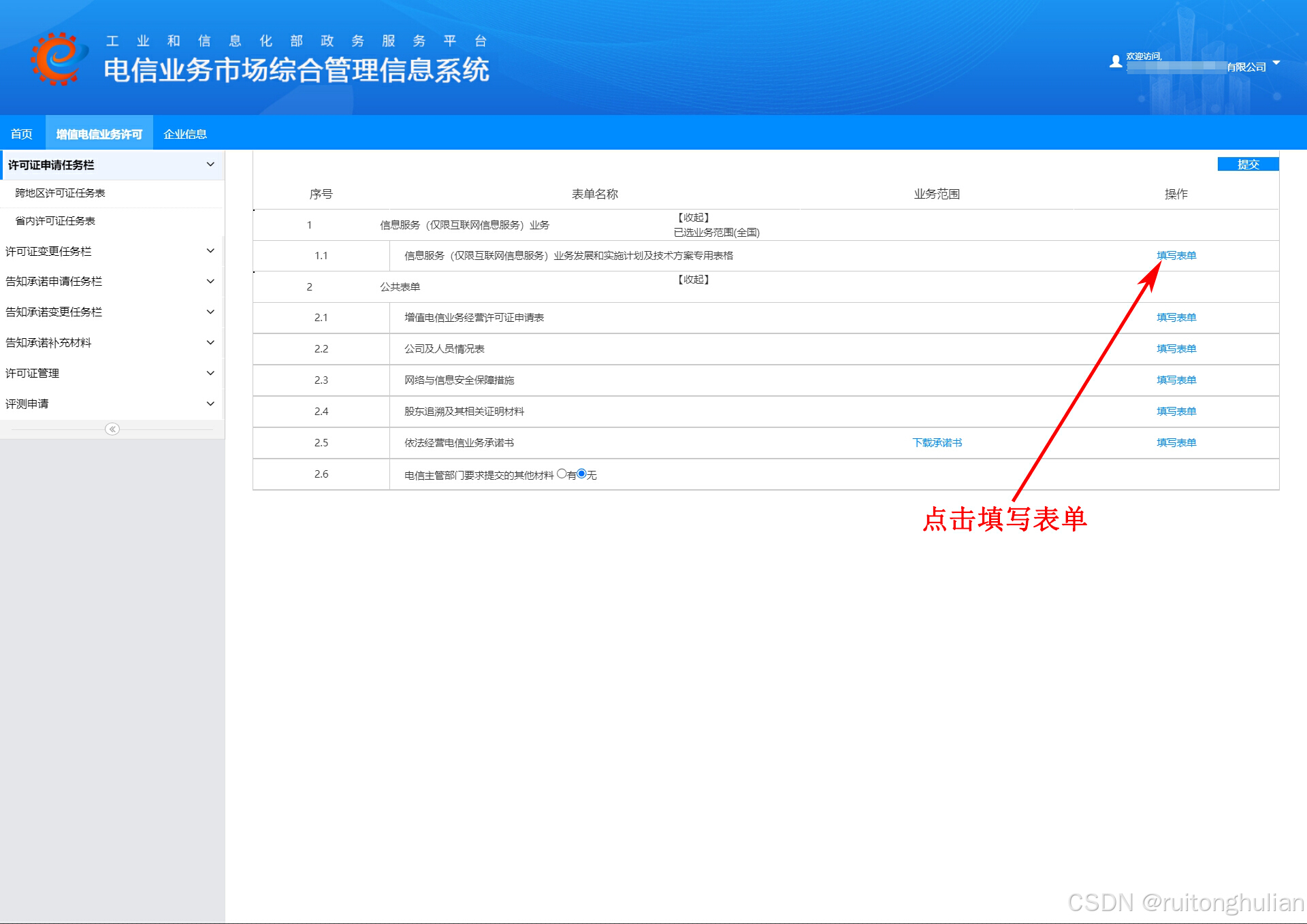Open the 企业信息 tab
Image resolution: width=1307 pixels, height=924 pixels.
click(x=185, y=134)
